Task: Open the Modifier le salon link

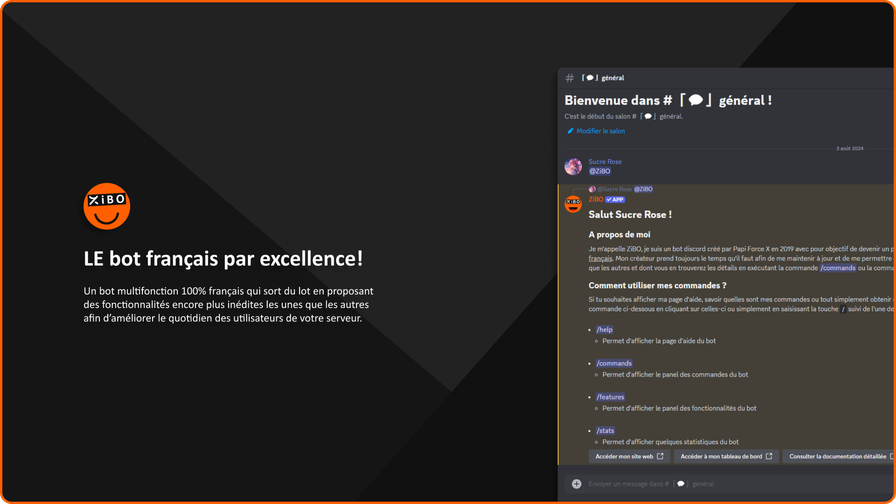Action: [600, 131]
